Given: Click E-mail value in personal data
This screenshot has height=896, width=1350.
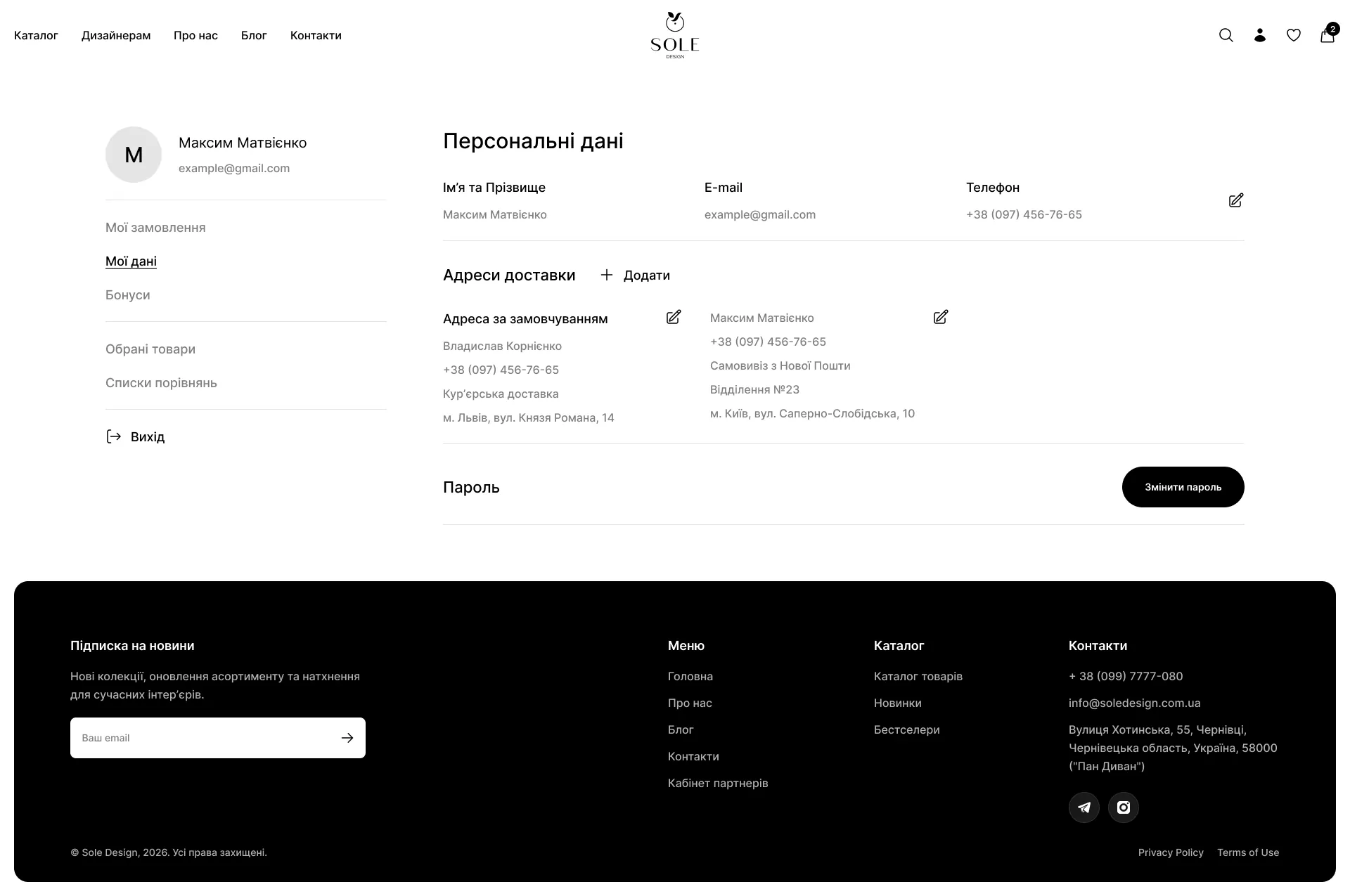Looking at the screenshot, I should click(759, 214).
